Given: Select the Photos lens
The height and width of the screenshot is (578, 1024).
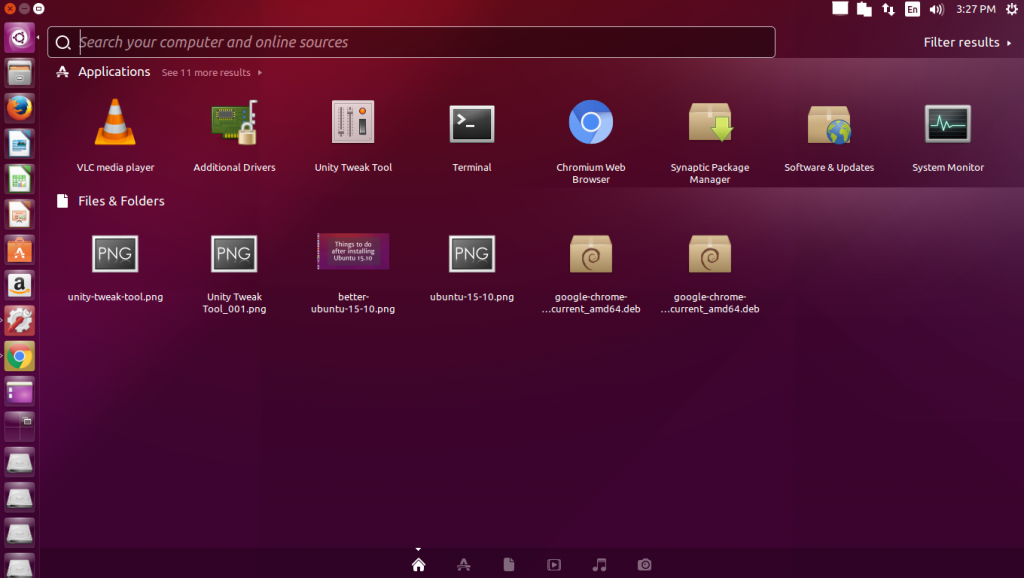Looking at the screenshot, I should 644,564.
